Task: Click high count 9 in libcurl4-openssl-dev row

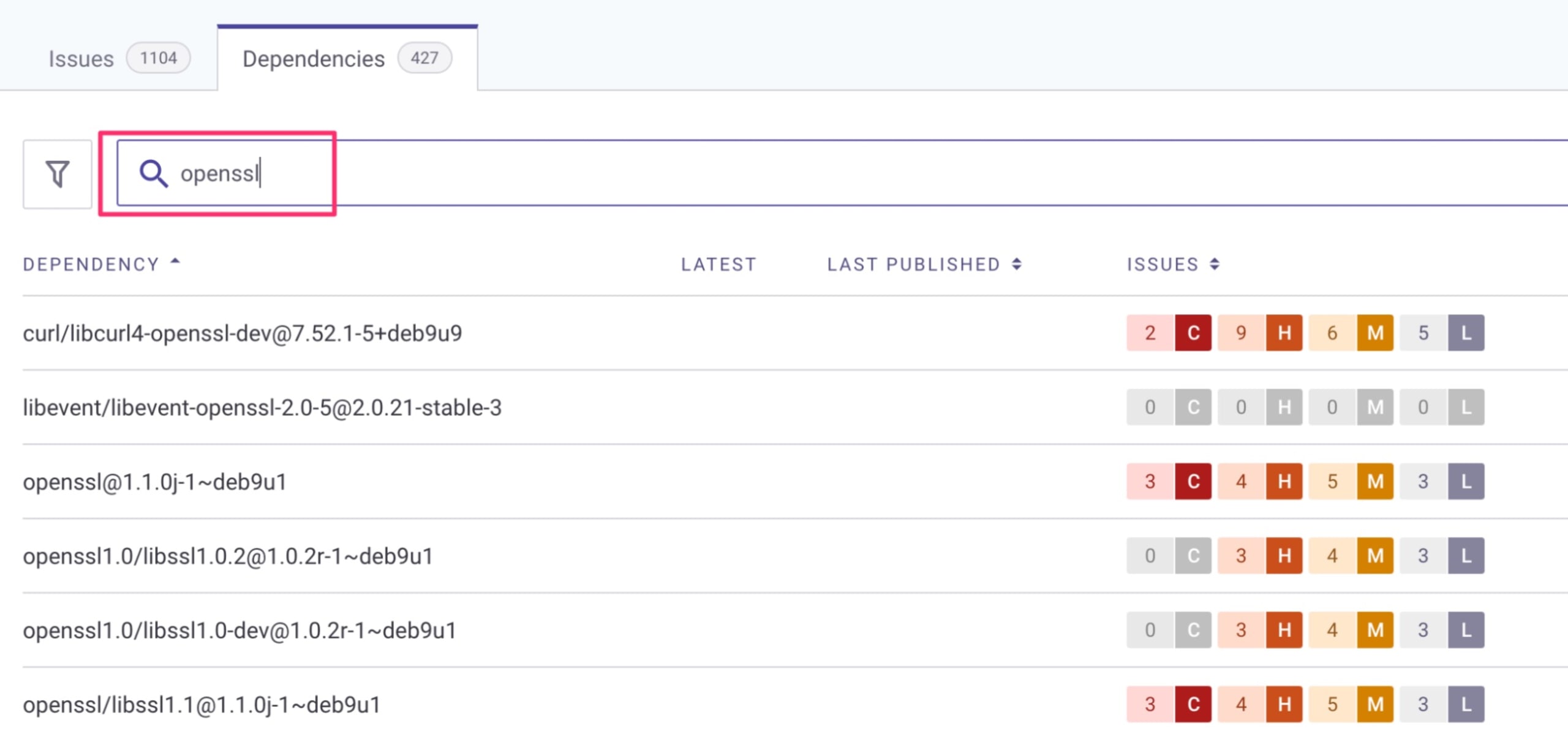Action: [x=1242, y=333]
